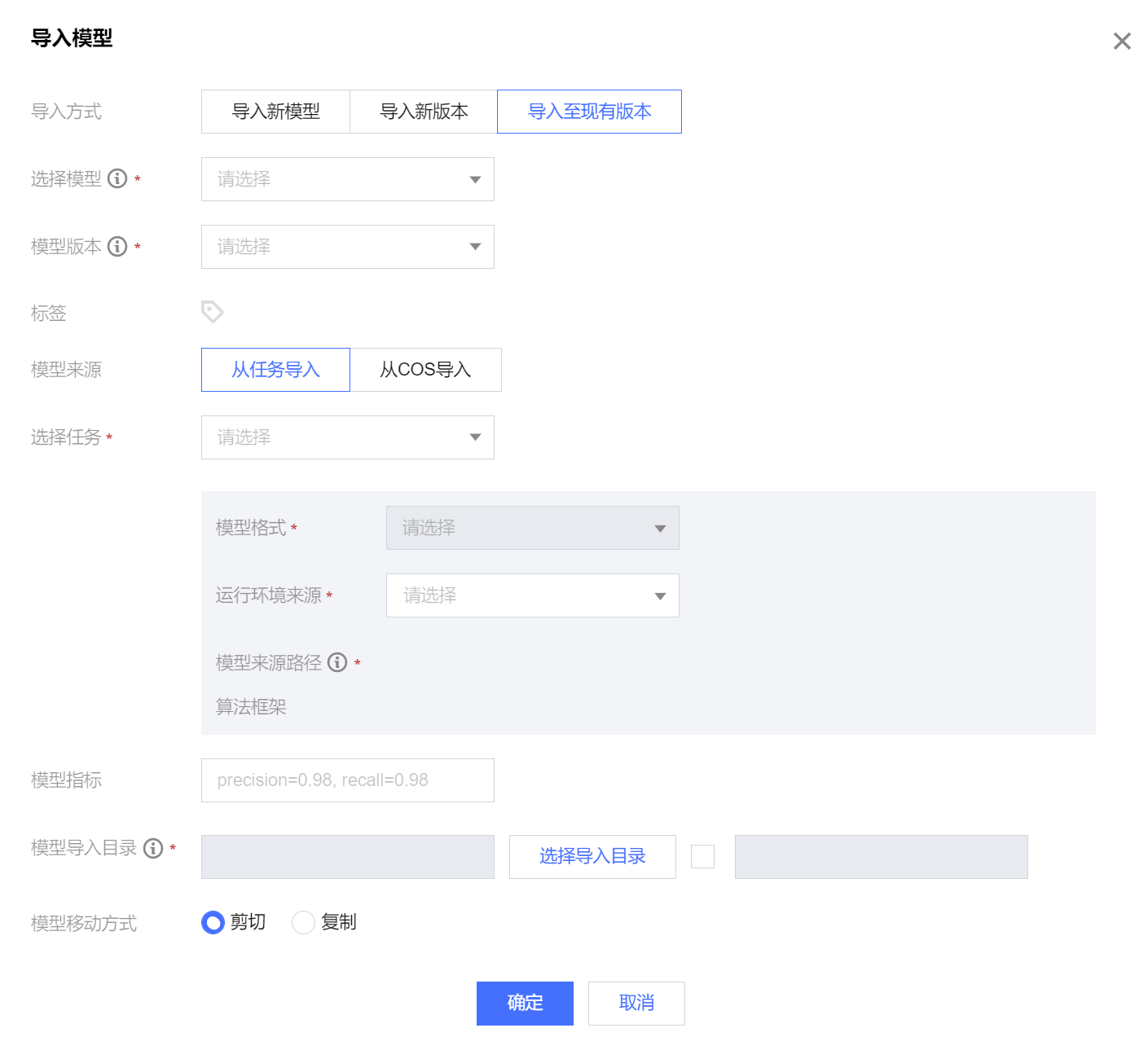1148x1050 pixels.
Task: Click the info icon next to 选择模型
Action: pyautogui.click(x=117, y=178)
